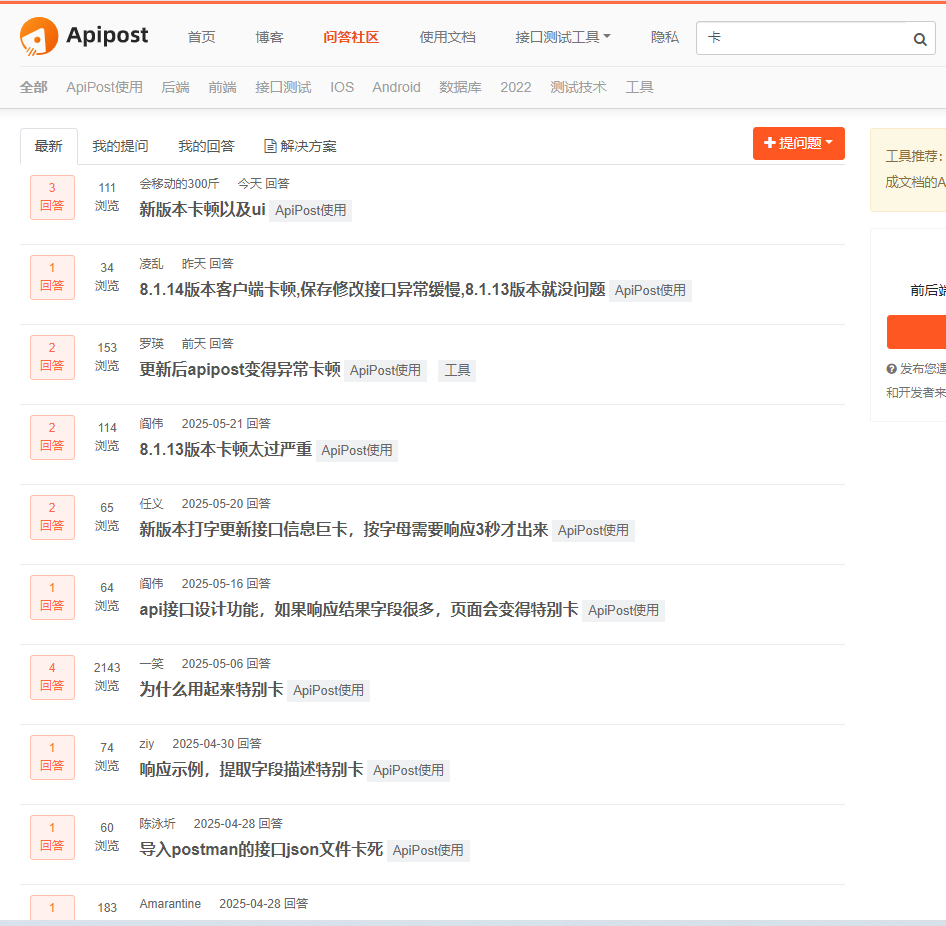
Task: Filter by IOS category
Action: 342,87
